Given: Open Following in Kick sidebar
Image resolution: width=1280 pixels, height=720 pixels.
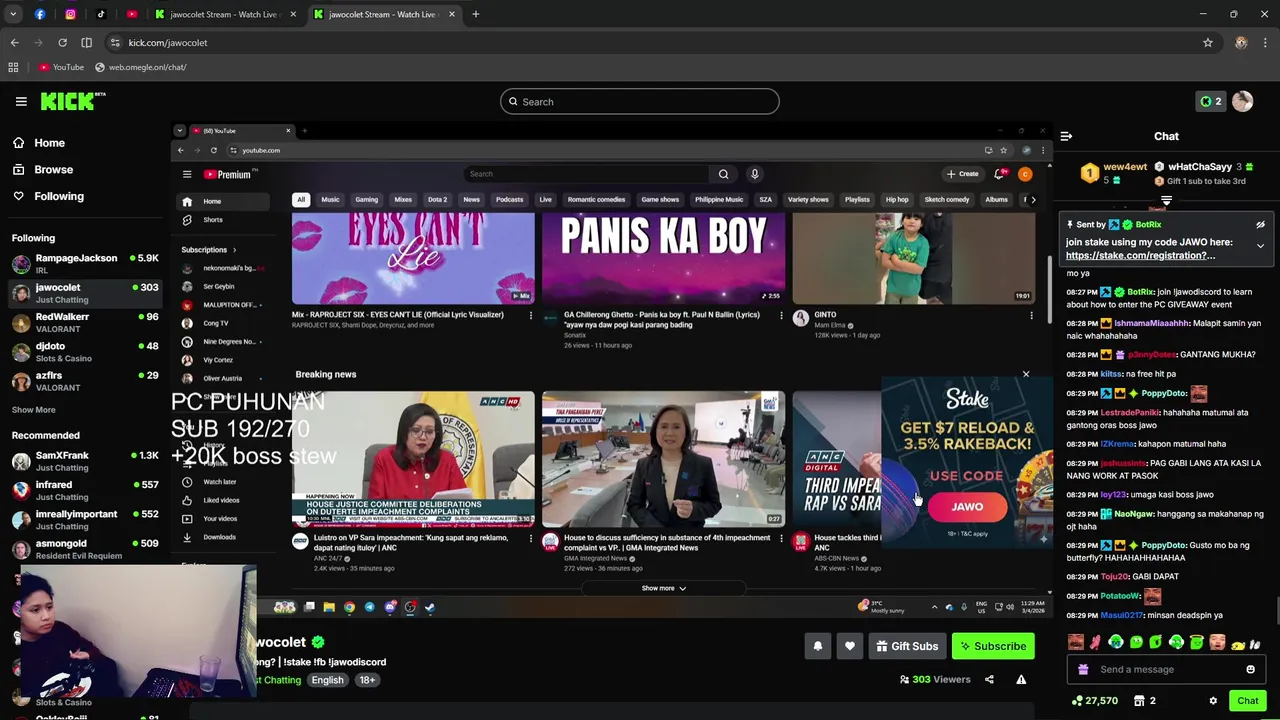Looking at the screenshot, I should coord(58,196).
